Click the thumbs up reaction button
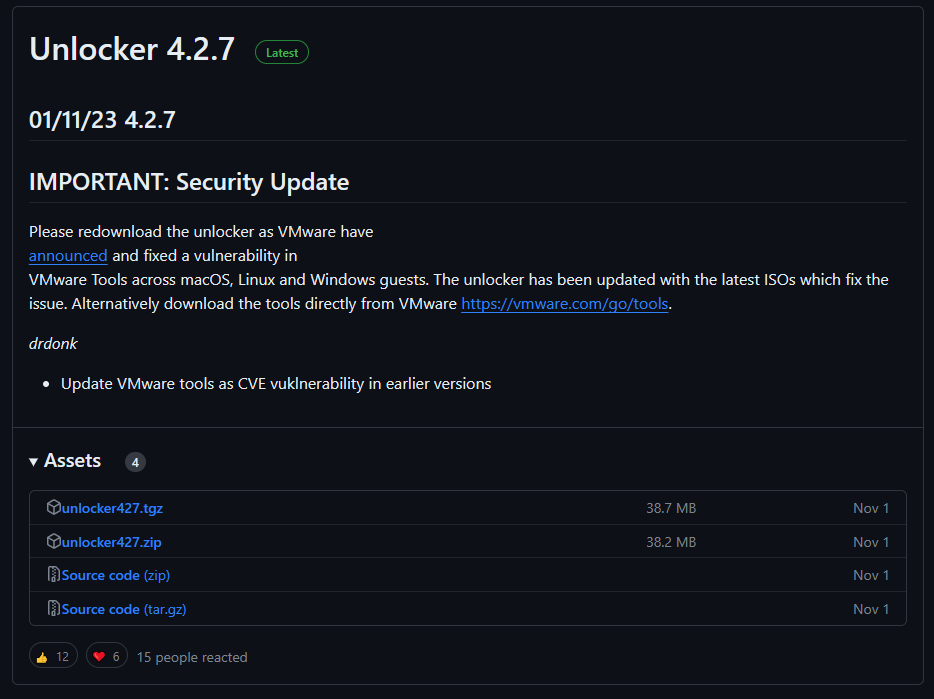The height and width of the screenshot is (699, 934). [x=53, y=655]
